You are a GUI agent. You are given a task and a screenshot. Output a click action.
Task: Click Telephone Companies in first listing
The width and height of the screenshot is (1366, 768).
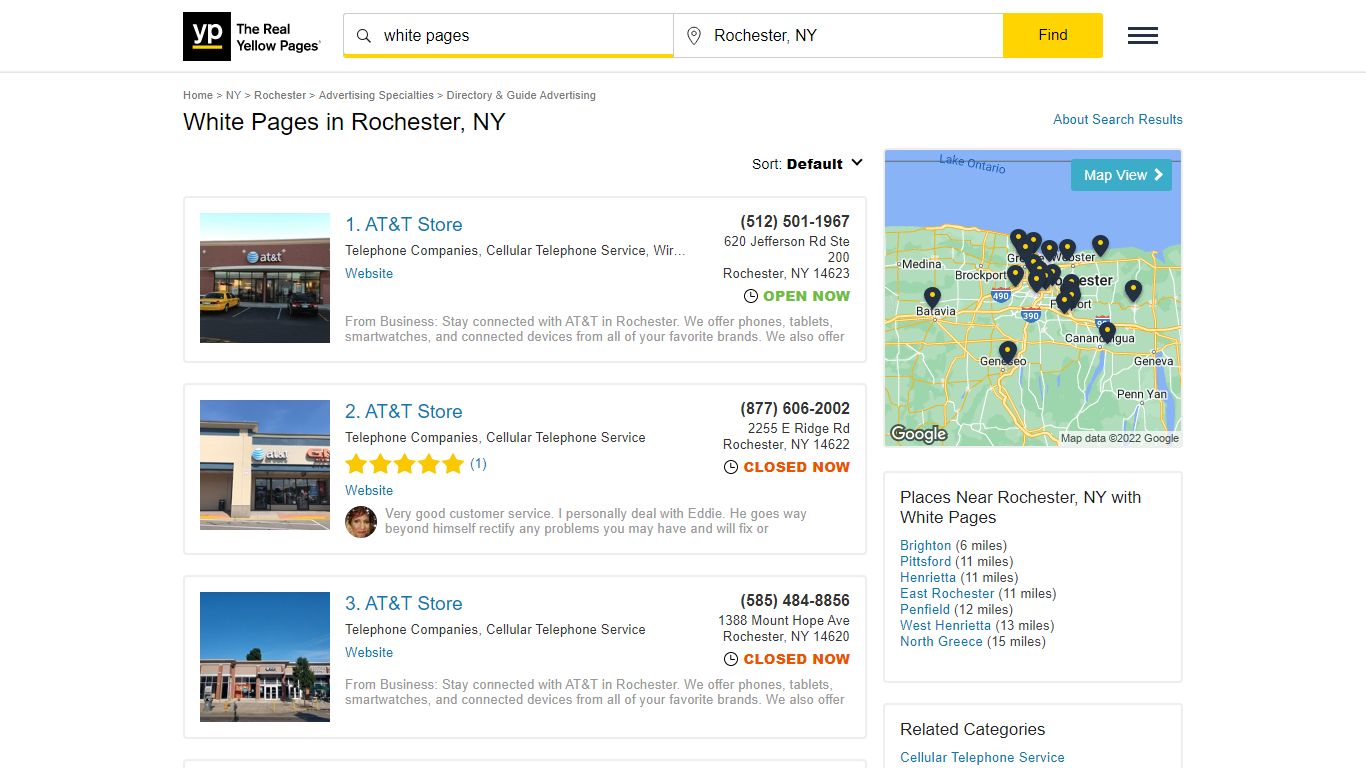point(412,251)
